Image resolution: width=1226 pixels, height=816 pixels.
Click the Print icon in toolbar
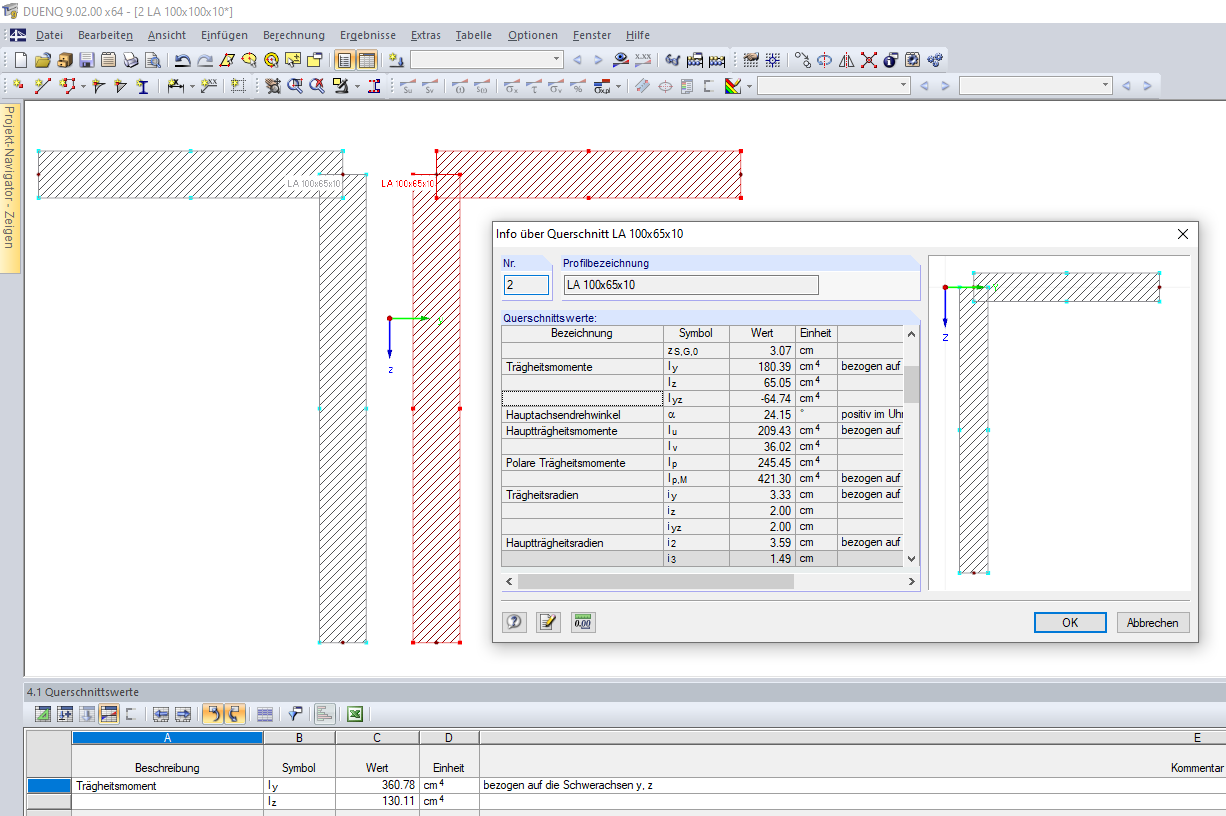130,60
